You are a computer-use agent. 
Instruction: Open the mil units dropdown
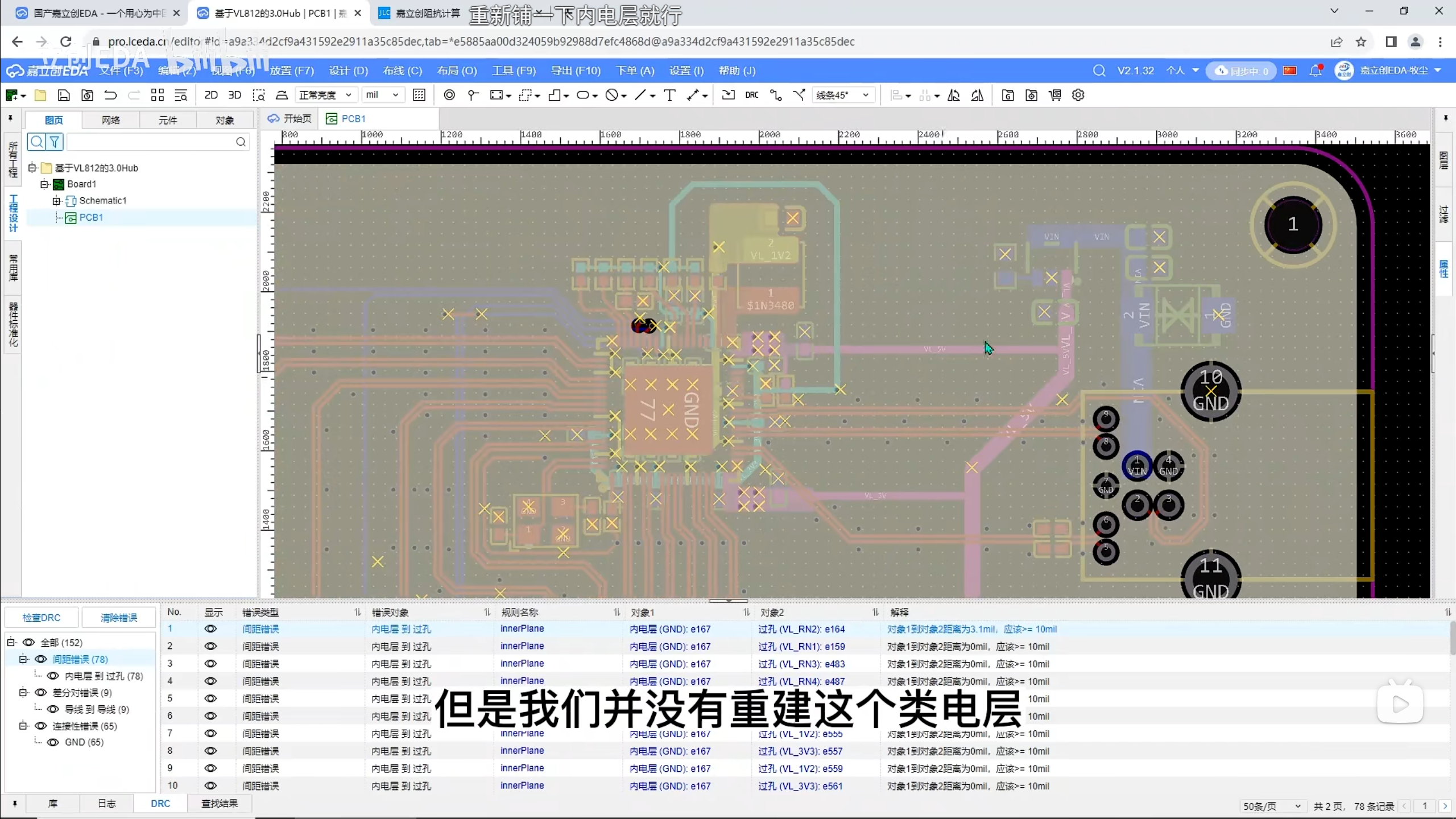tap(382, 95)
